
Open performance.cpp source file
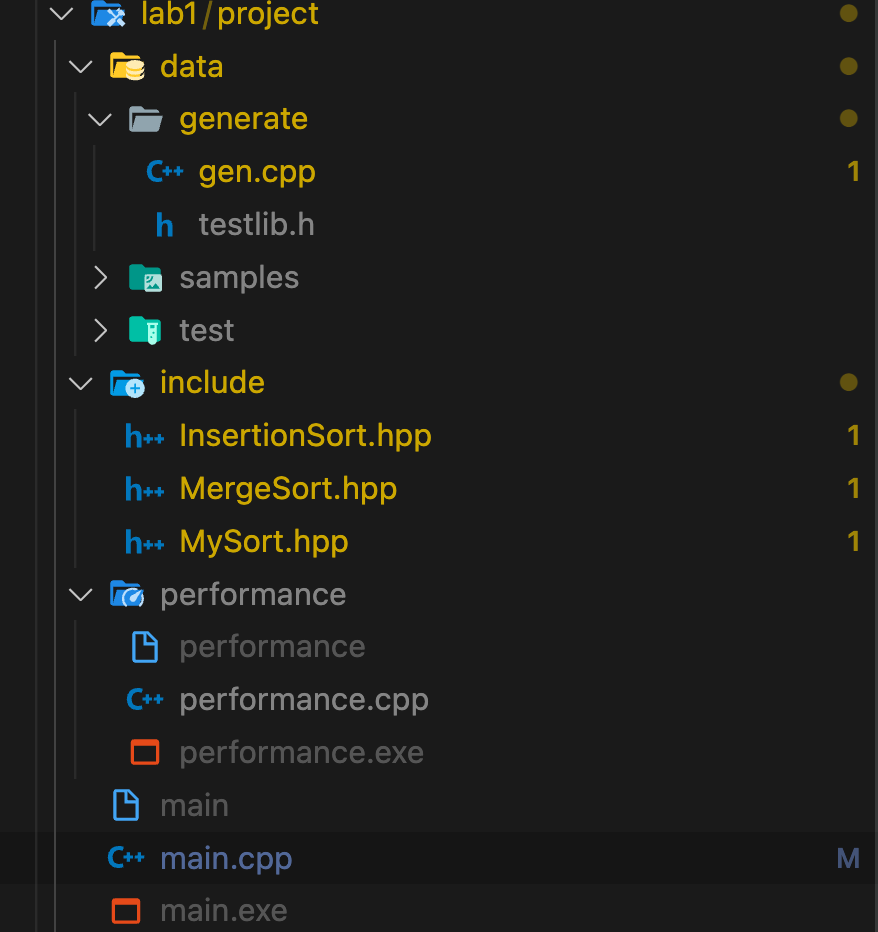[x=304, y=700]
